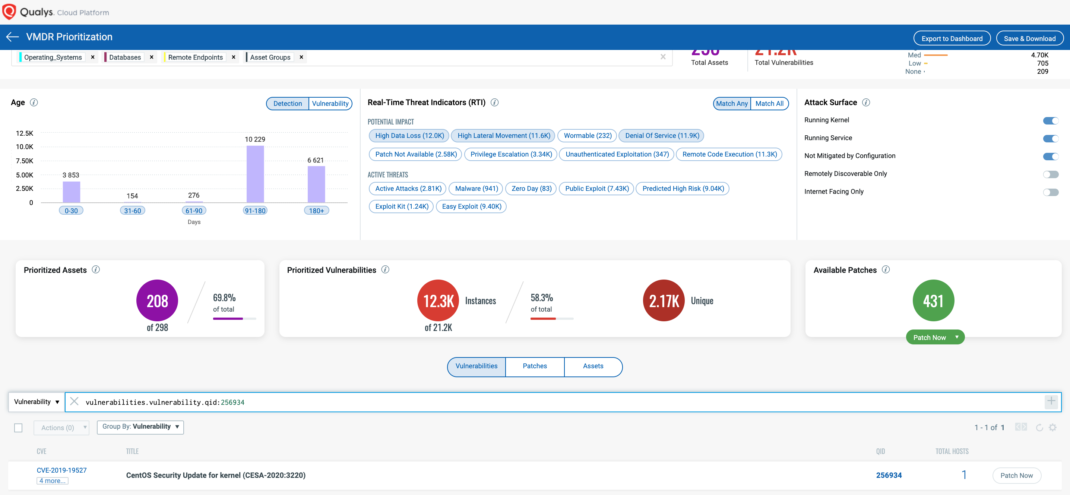Open Real-Time Threat Indicators info icon
Viewport: 1070px width, 495px height.
(x=495, y=102)
